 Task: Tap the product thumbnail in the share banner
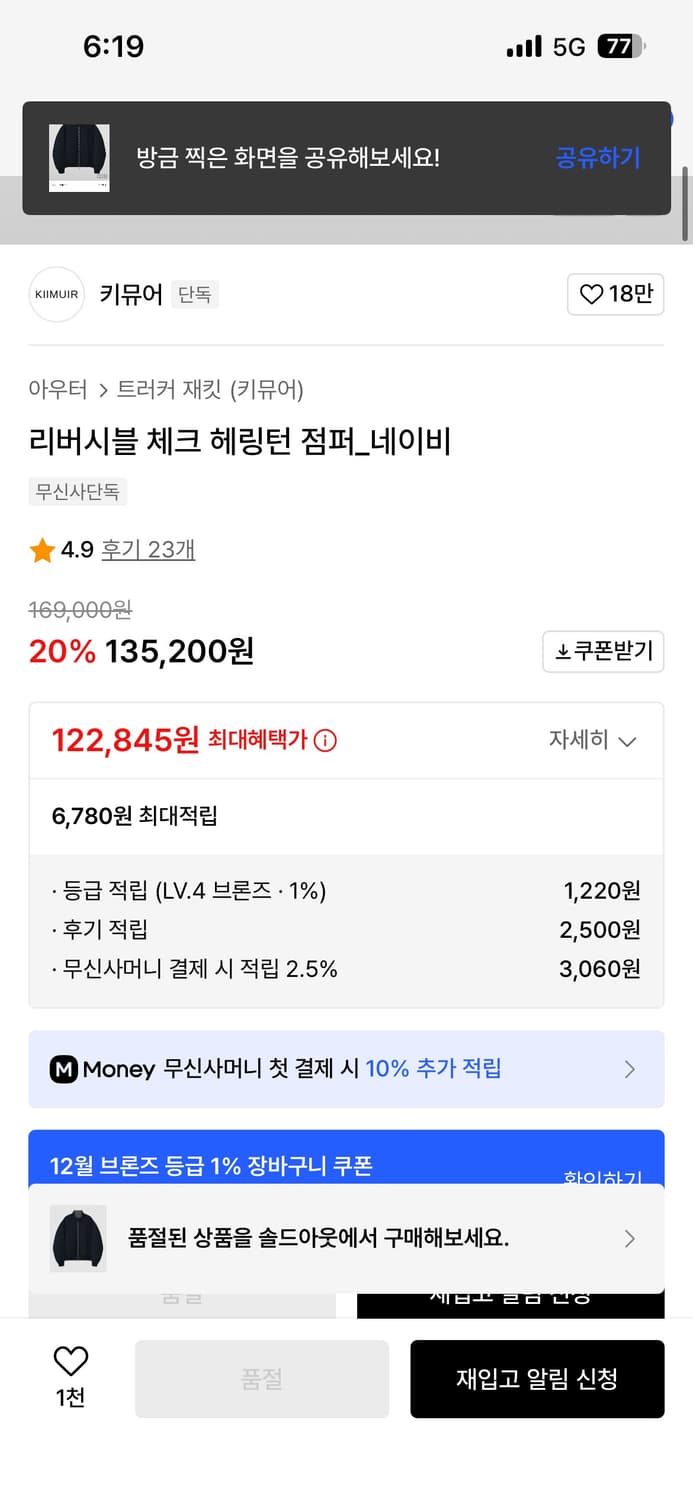point(79,158)
